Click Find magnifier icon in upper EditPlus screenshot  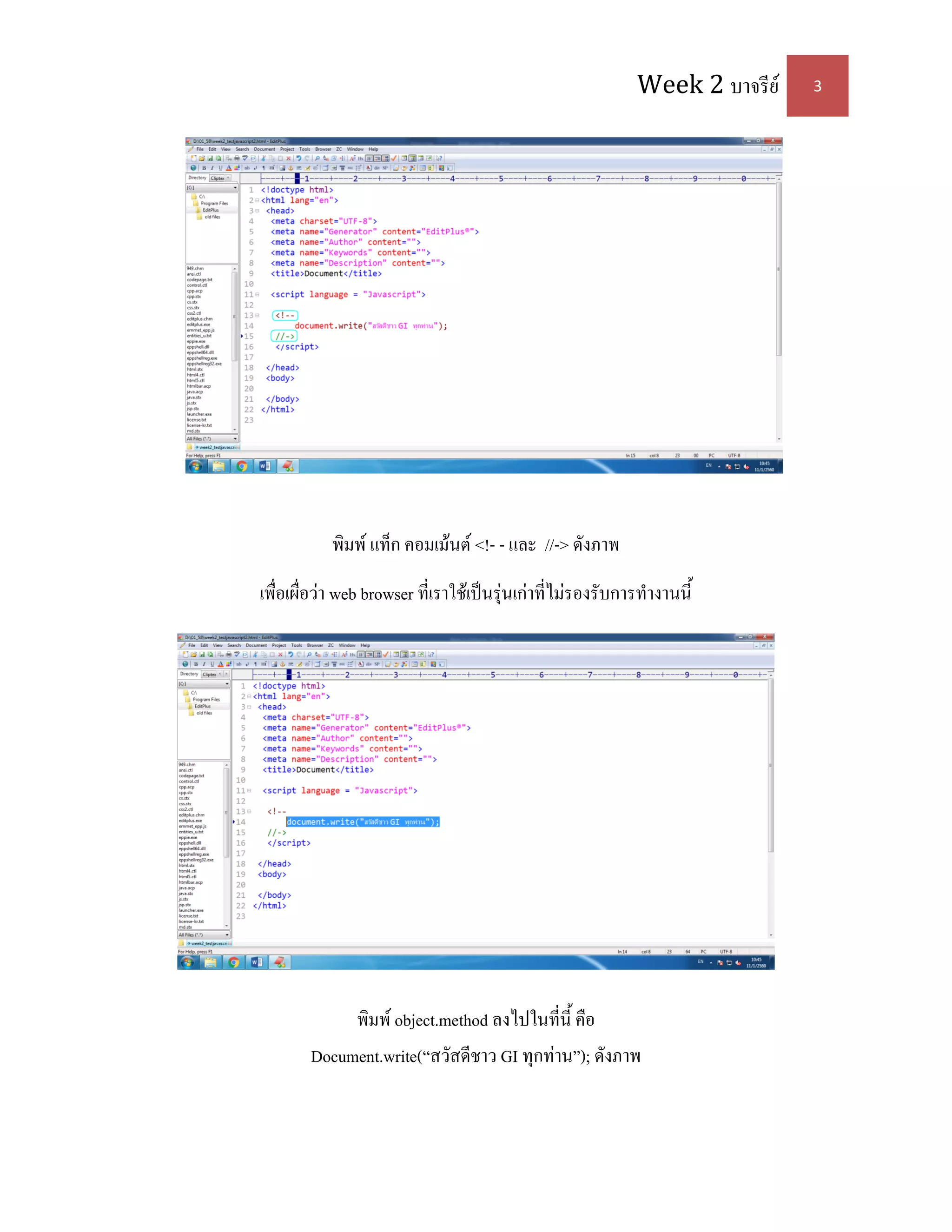[317, 159]
